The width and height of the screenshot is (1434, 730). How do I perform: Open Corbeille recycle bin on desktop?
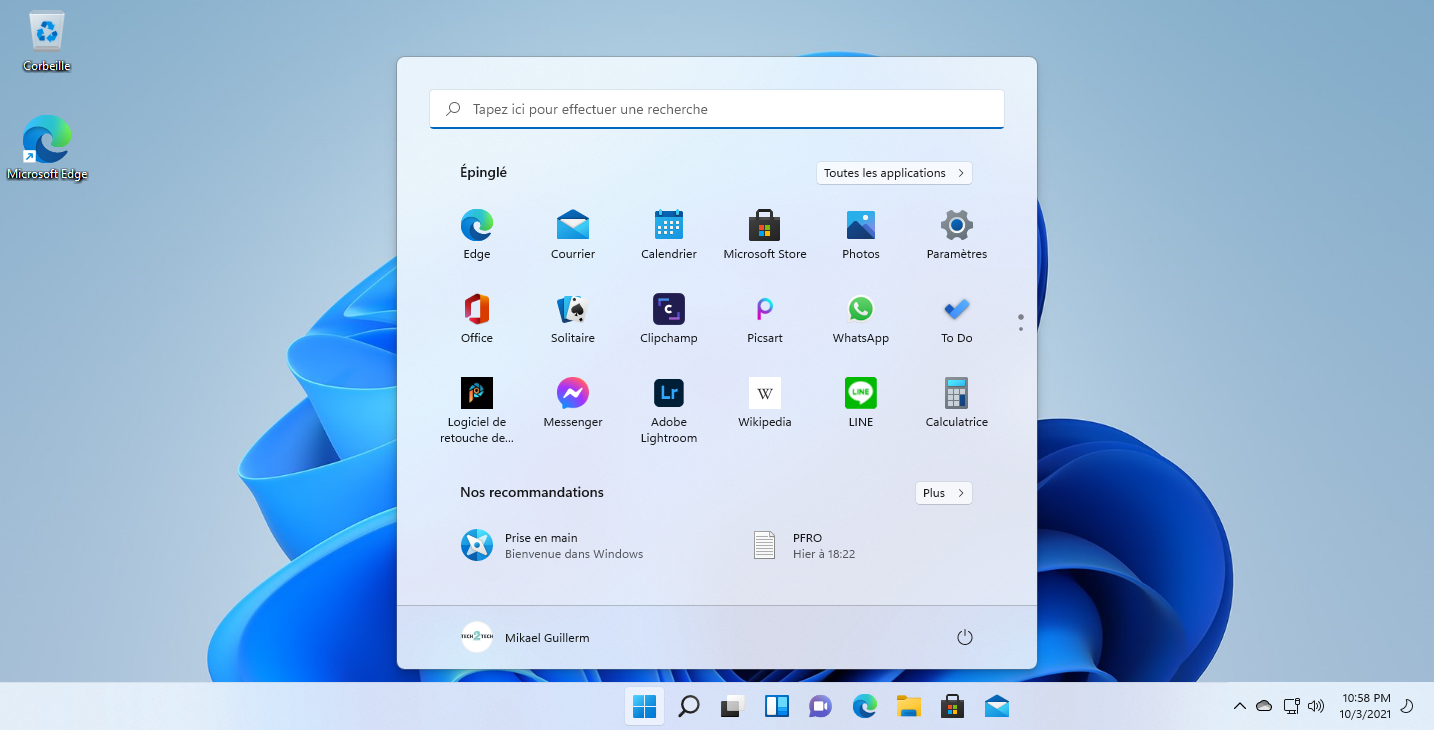[47, 42]
